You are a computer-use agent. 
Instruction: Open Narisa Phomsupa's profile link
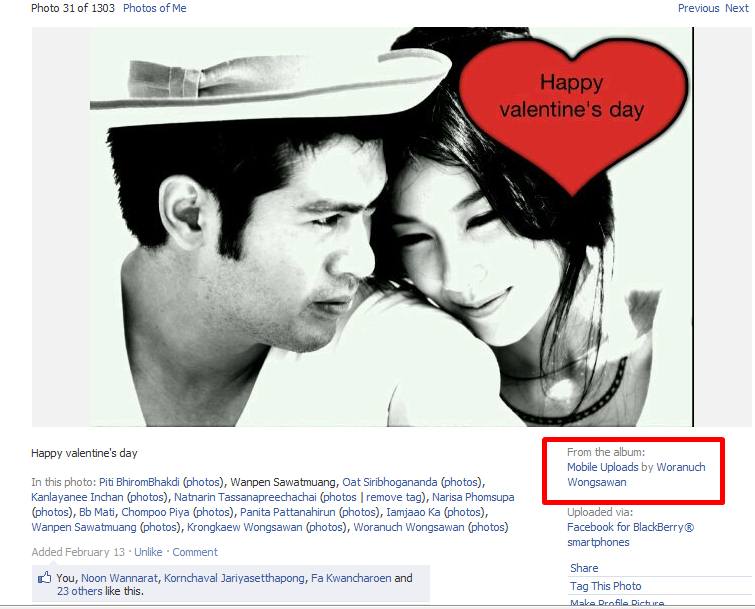coord(473,497)
